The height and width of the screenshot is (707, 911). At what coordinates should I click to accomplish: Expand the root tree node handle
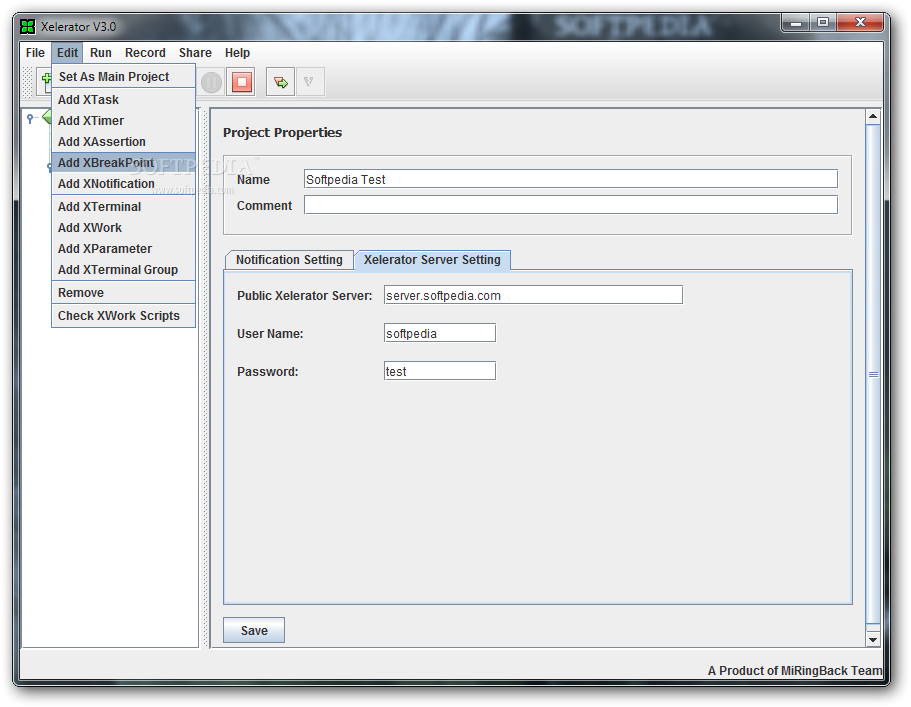[30, 119]
